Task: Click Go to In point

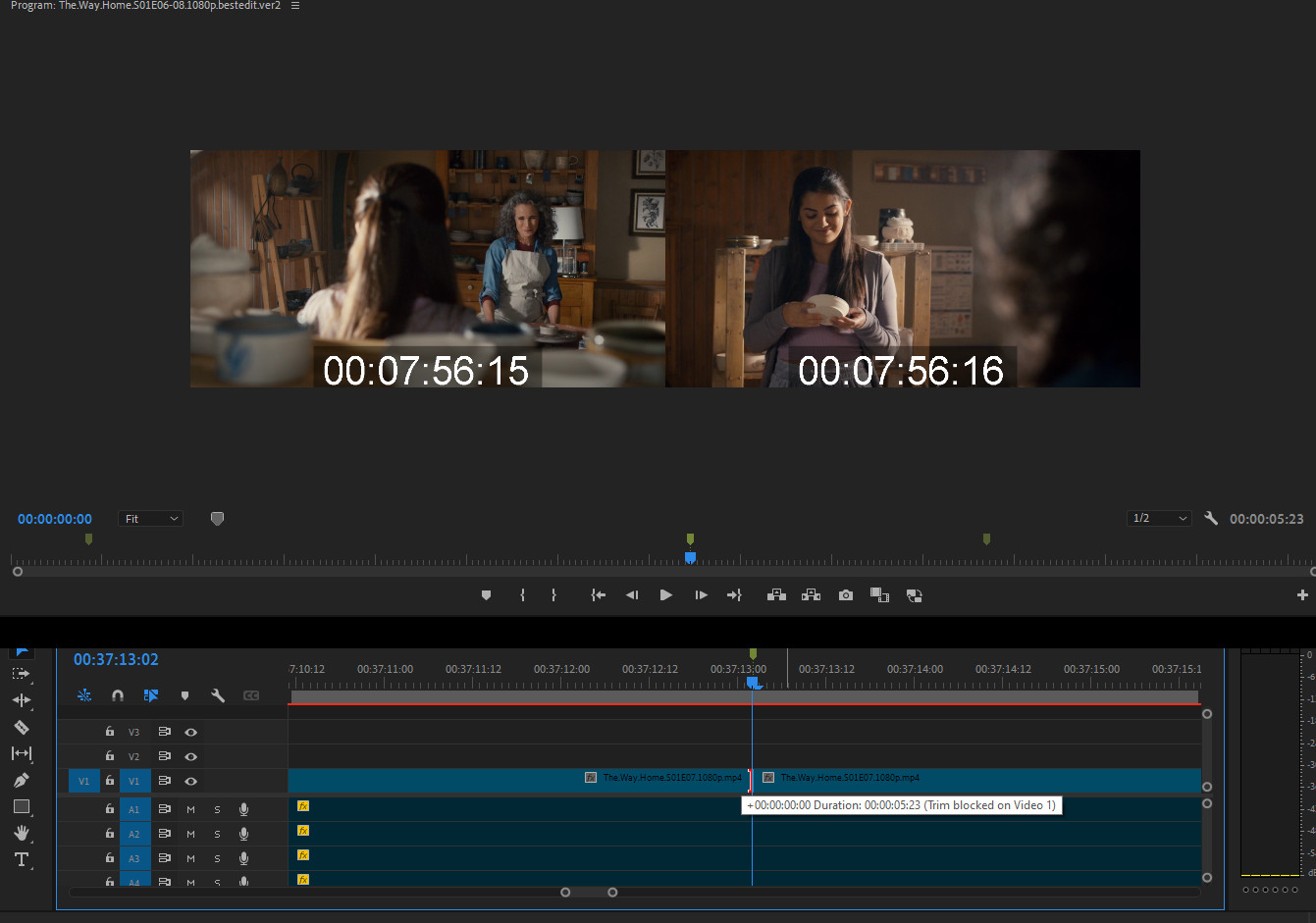Action: [598, 595]
